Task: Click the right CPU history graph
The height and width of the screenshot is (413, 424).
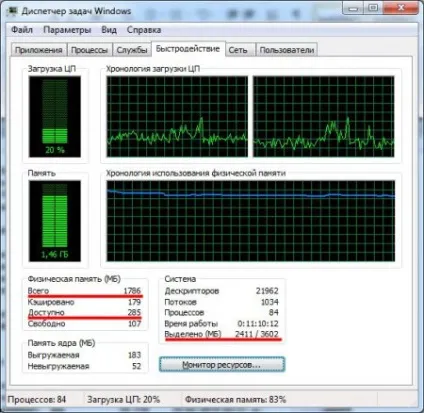Action: click(324, 116)
